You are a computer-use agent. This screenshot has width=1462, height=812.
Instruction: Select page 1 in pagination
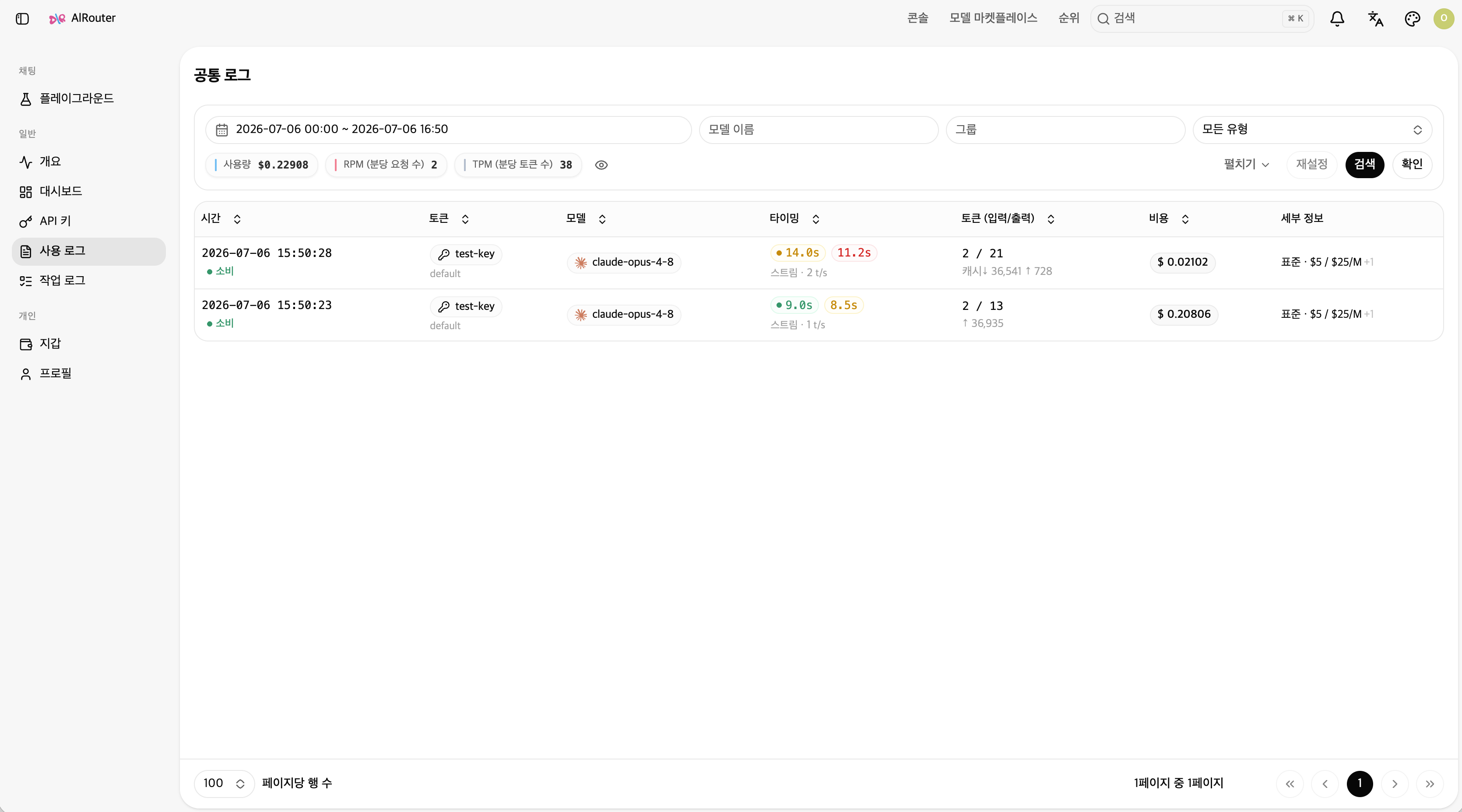tap(1359, 784)
